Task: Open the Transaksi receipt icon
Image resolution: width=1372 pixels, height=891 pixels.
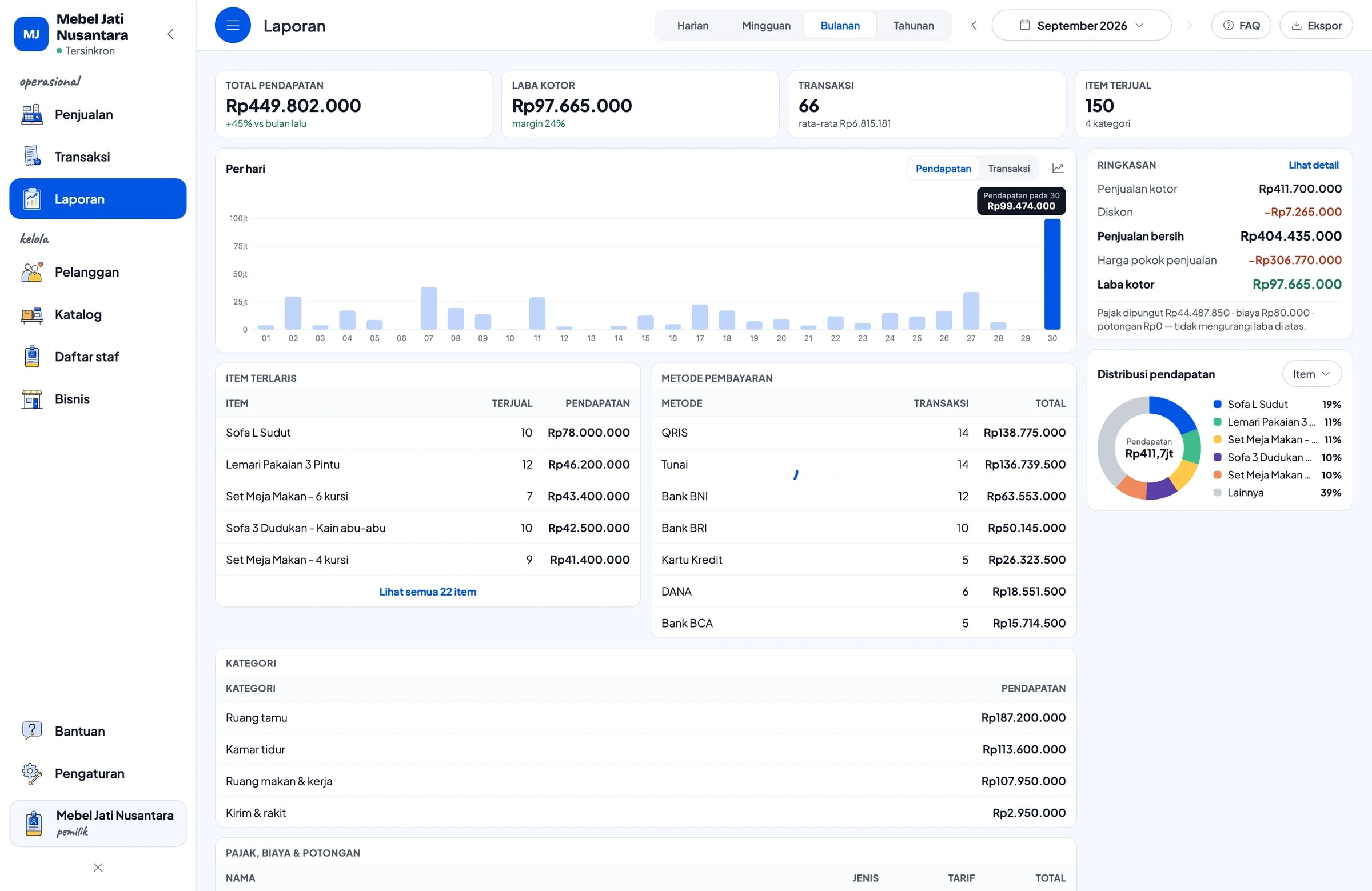Action: pyautogui.click(x=31, y=157)
